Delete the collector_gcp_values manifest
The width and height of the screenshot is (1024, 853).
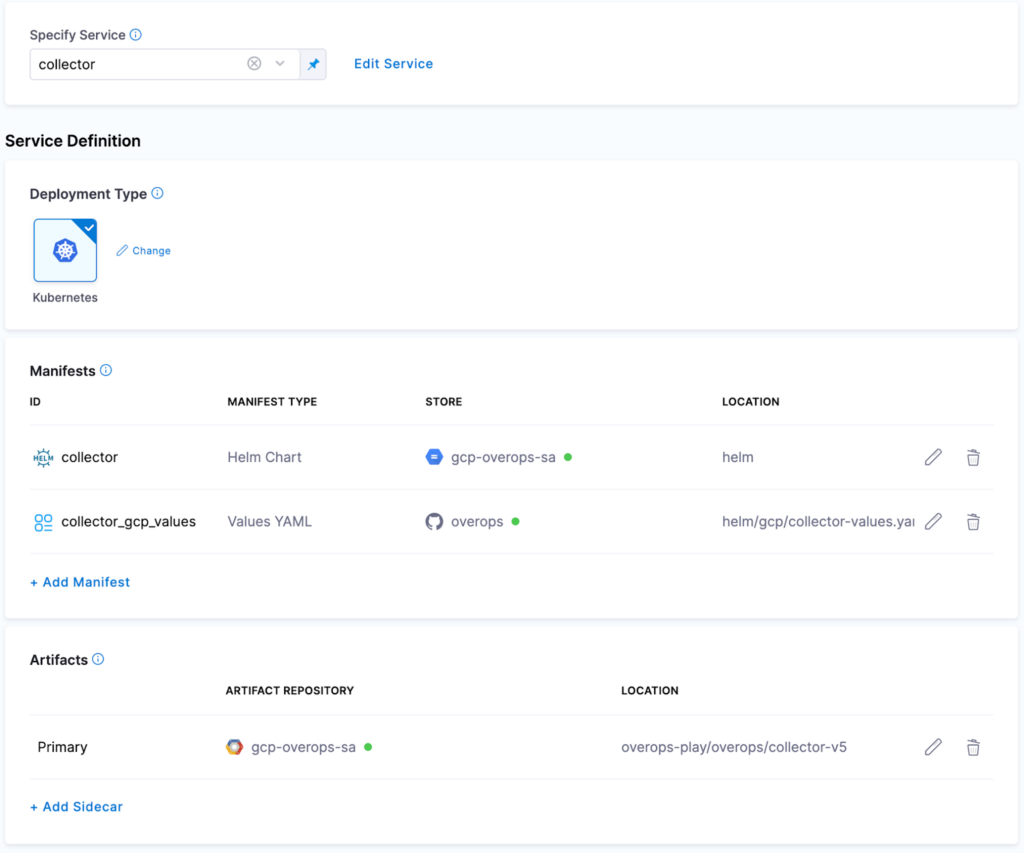[x=973, y=521]
